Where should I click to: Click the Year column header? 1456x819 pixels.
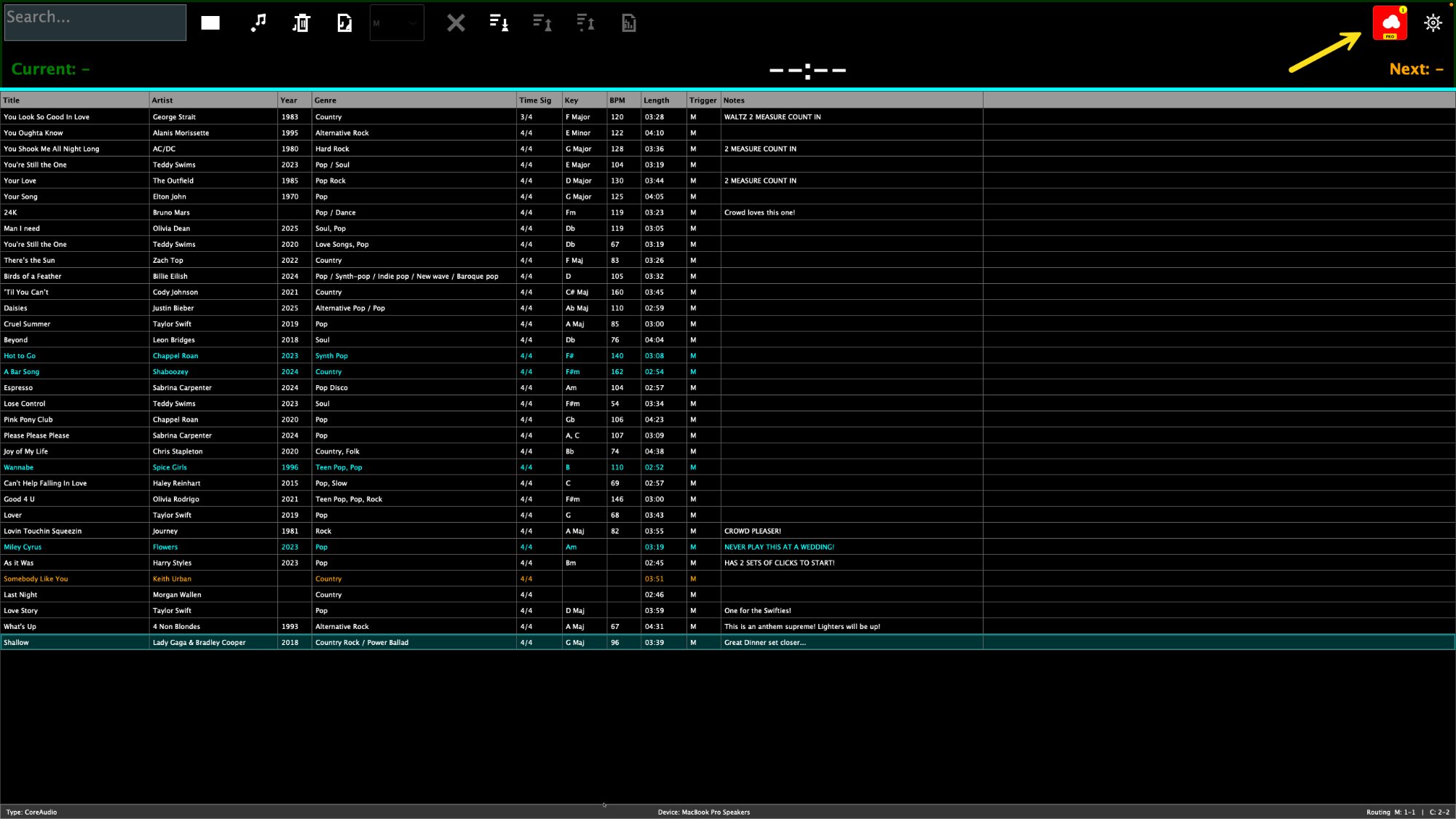[291, 100]
